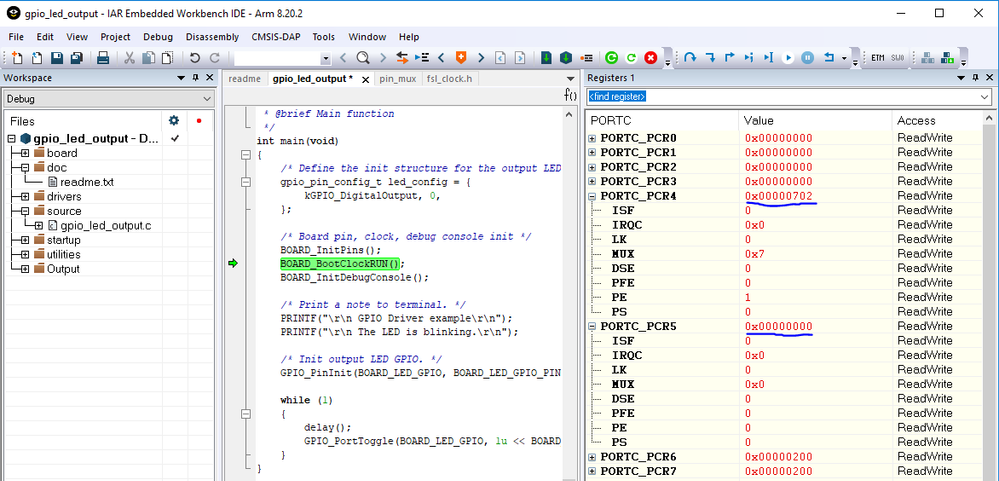Open the Debug menu

158,37
